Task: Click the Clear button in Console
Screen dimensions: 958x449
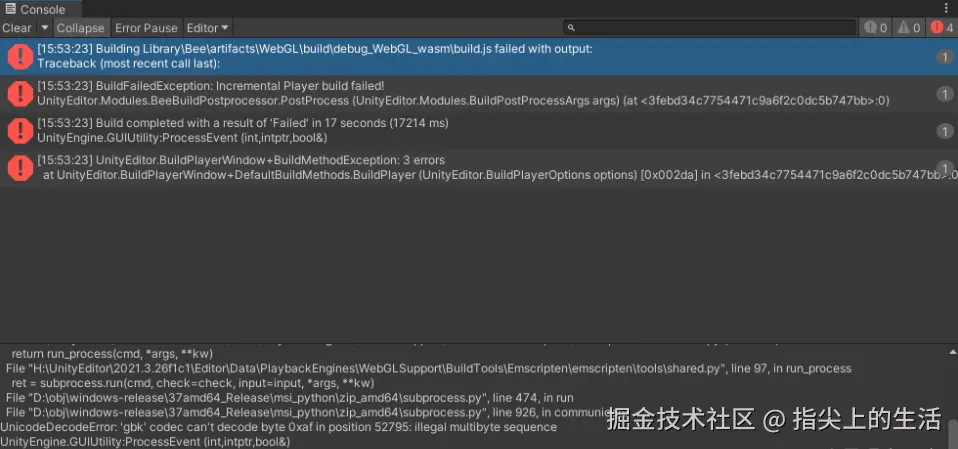Action: (x=16, y=28)
